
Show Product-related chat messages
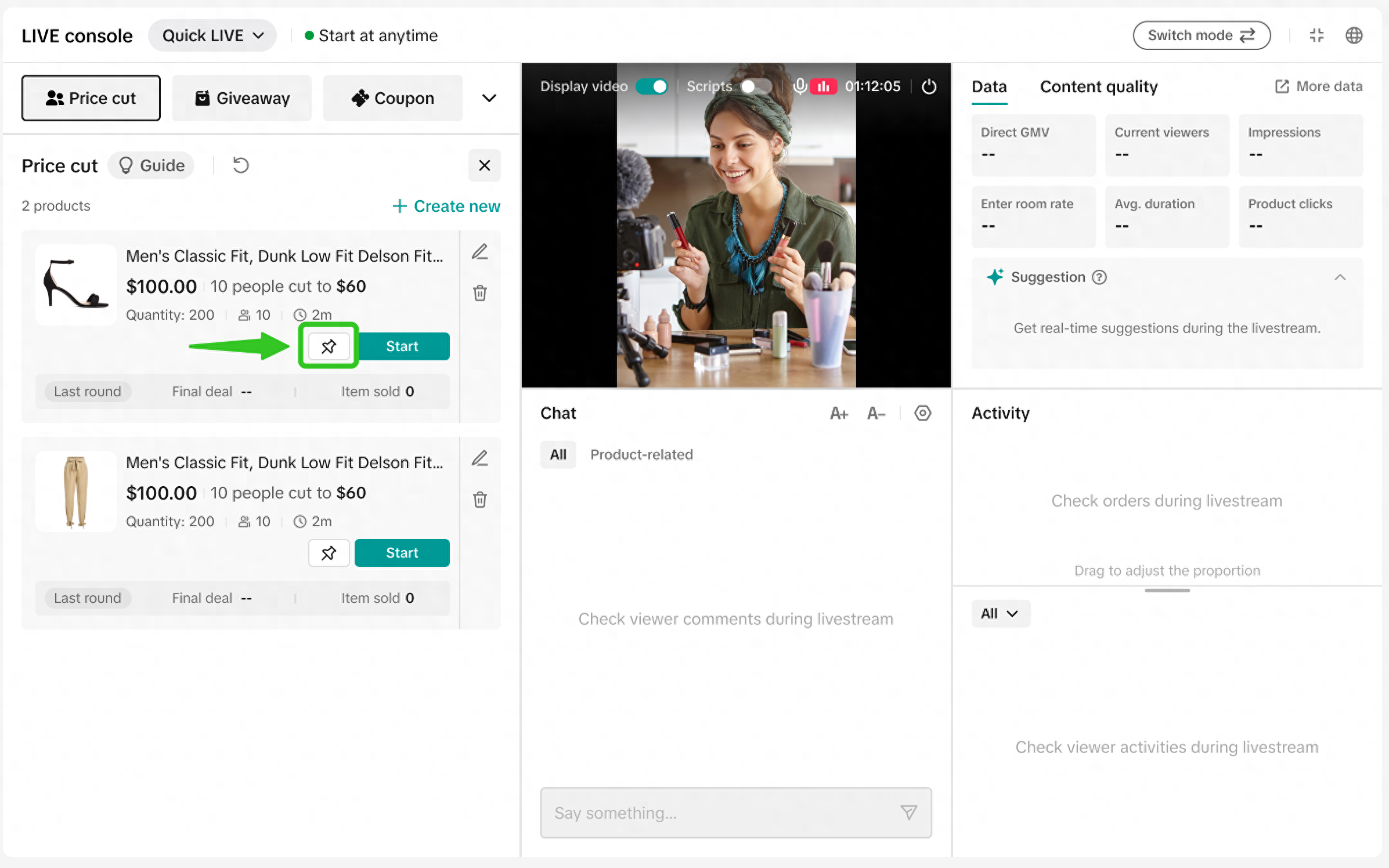641,454
